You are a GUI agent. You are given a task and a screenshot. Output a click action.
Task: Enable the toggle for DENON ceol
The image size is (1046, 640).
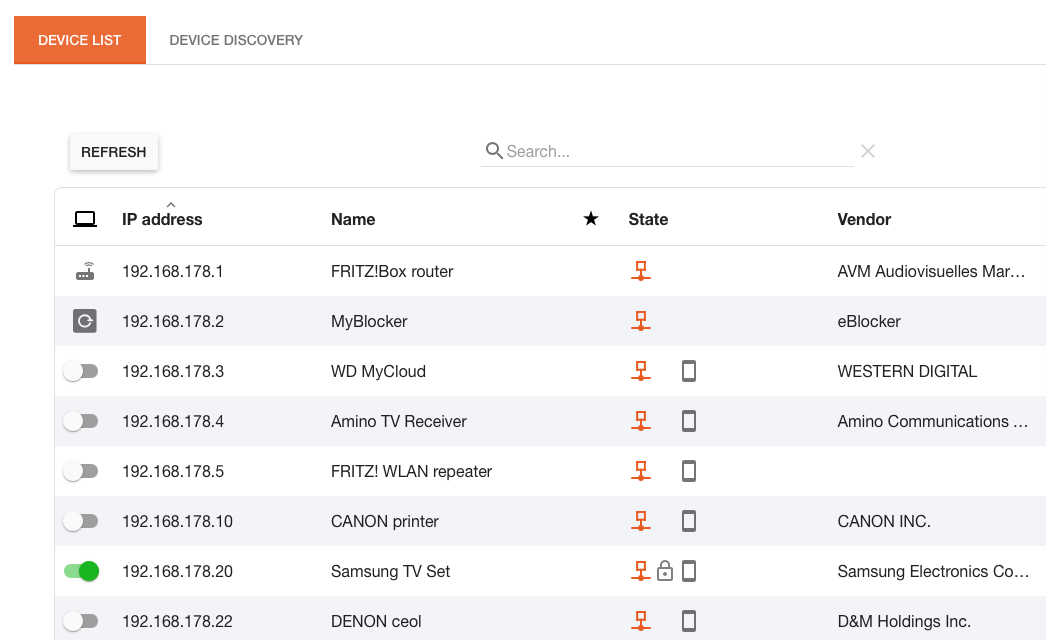(81, 621)
